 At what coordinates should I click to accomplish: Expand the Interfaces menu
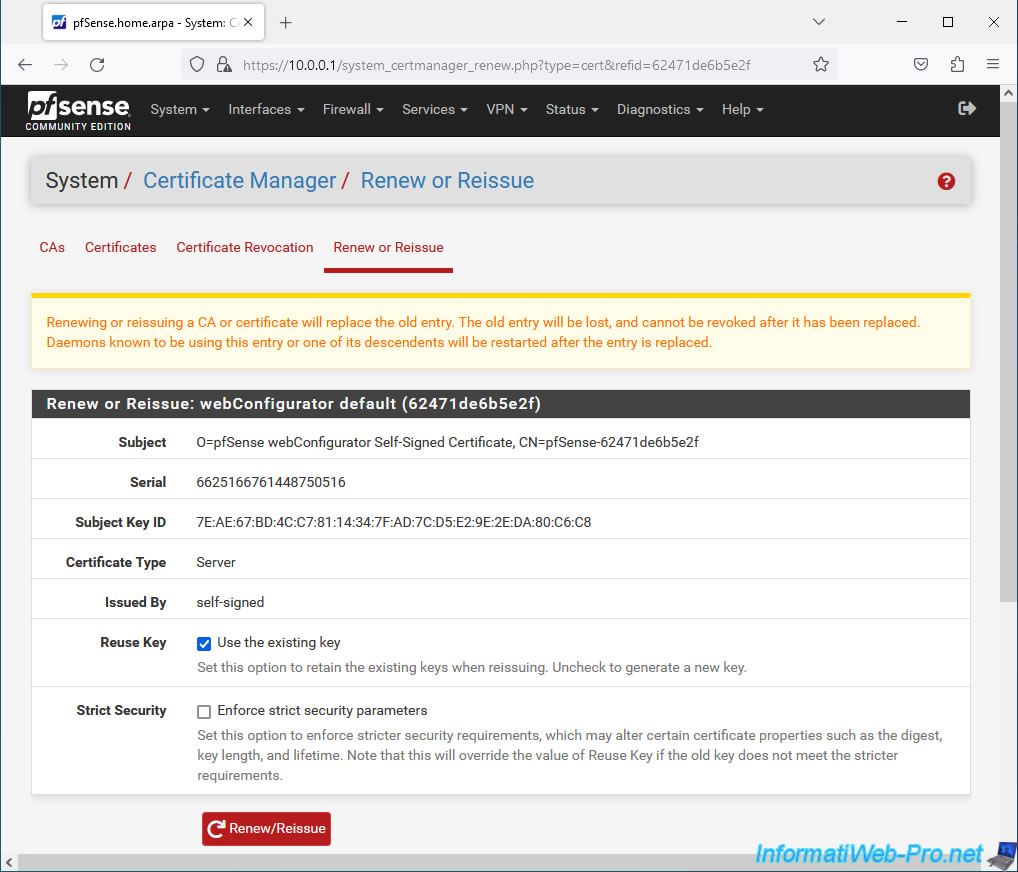(x=266, y=109)
